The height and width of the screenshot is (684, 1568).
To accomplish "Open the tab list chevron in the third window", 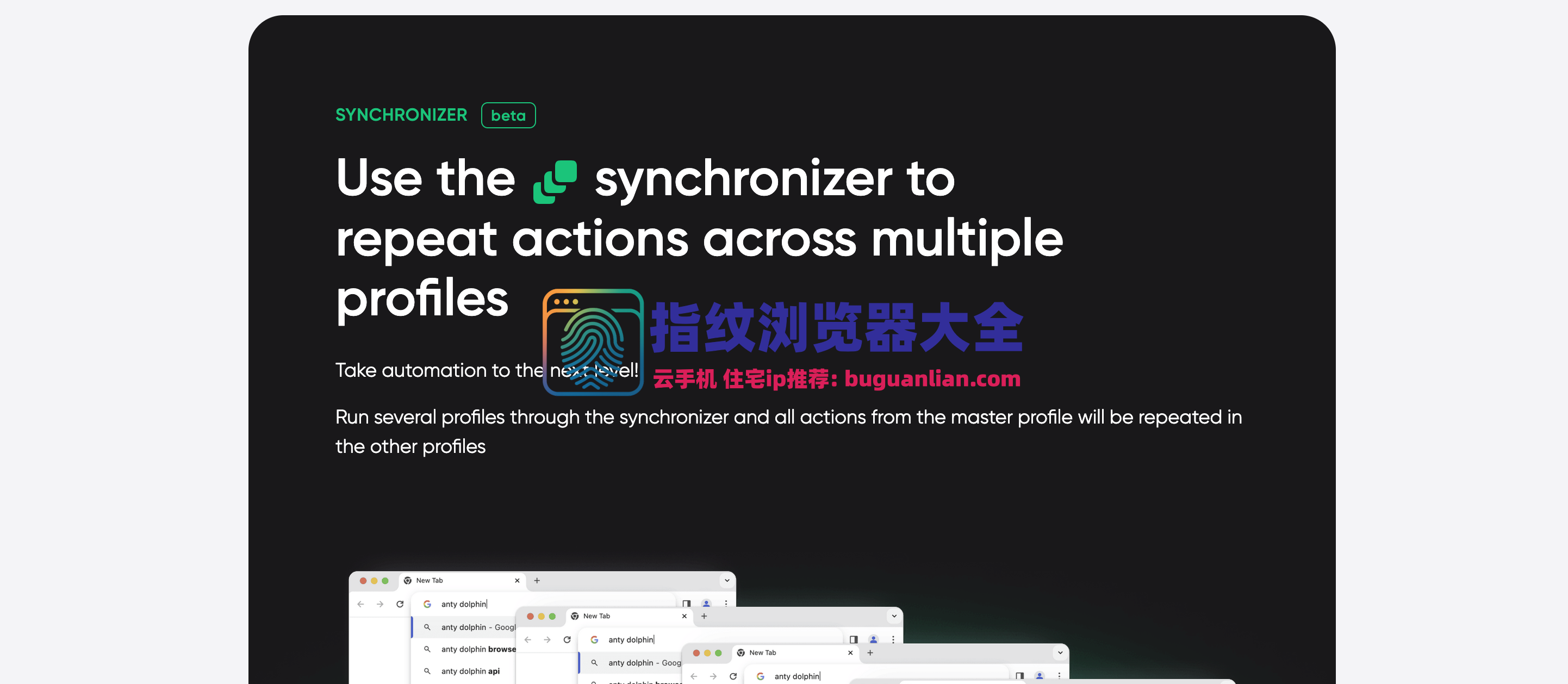I will (1060, 652).
